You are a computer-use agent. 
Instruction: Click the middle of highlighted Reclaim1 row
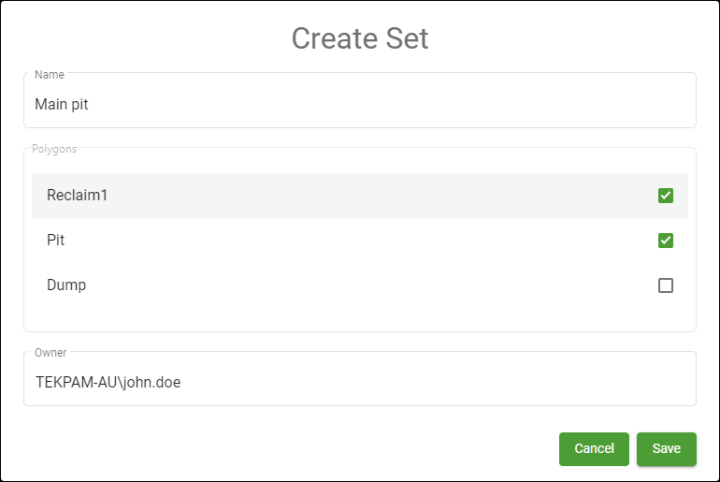360,196
